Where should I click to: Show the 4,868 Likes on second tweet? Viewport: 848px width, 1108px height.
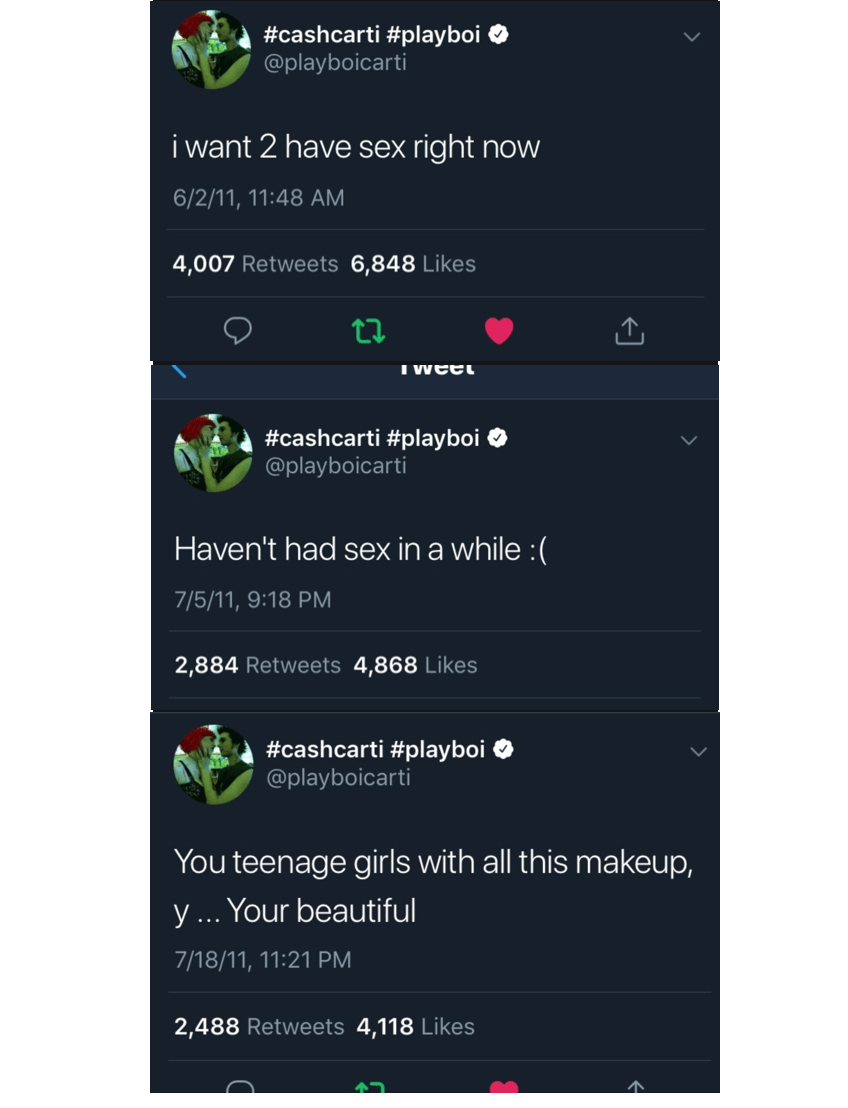415,665
